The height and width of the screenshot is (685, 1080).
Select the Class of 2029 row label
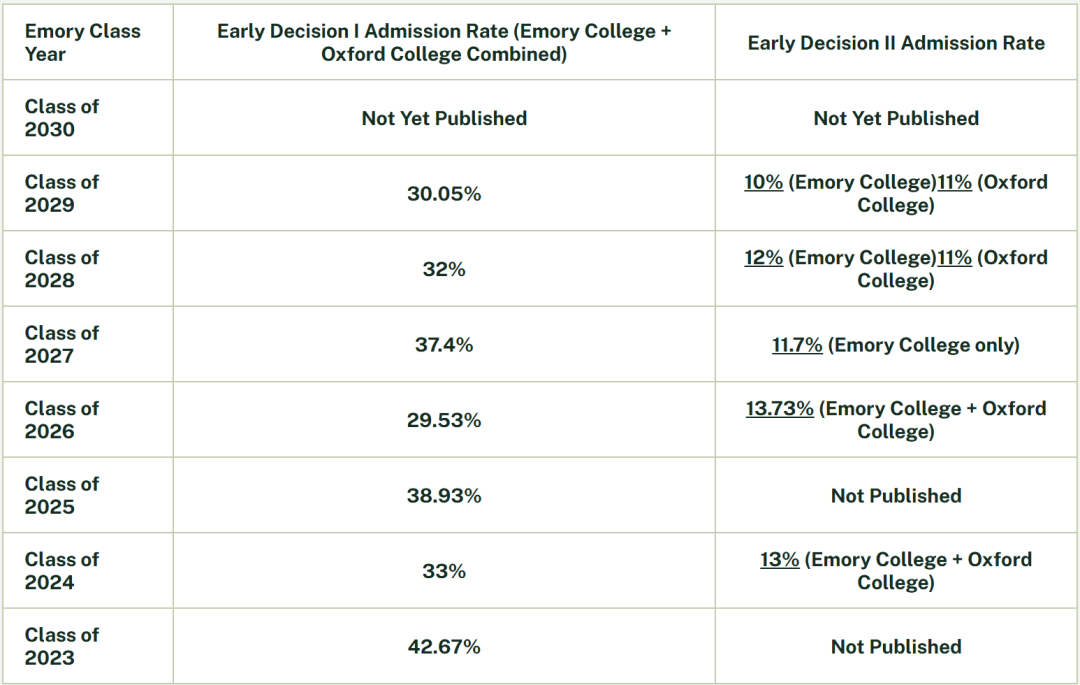(x=62, y=193)
